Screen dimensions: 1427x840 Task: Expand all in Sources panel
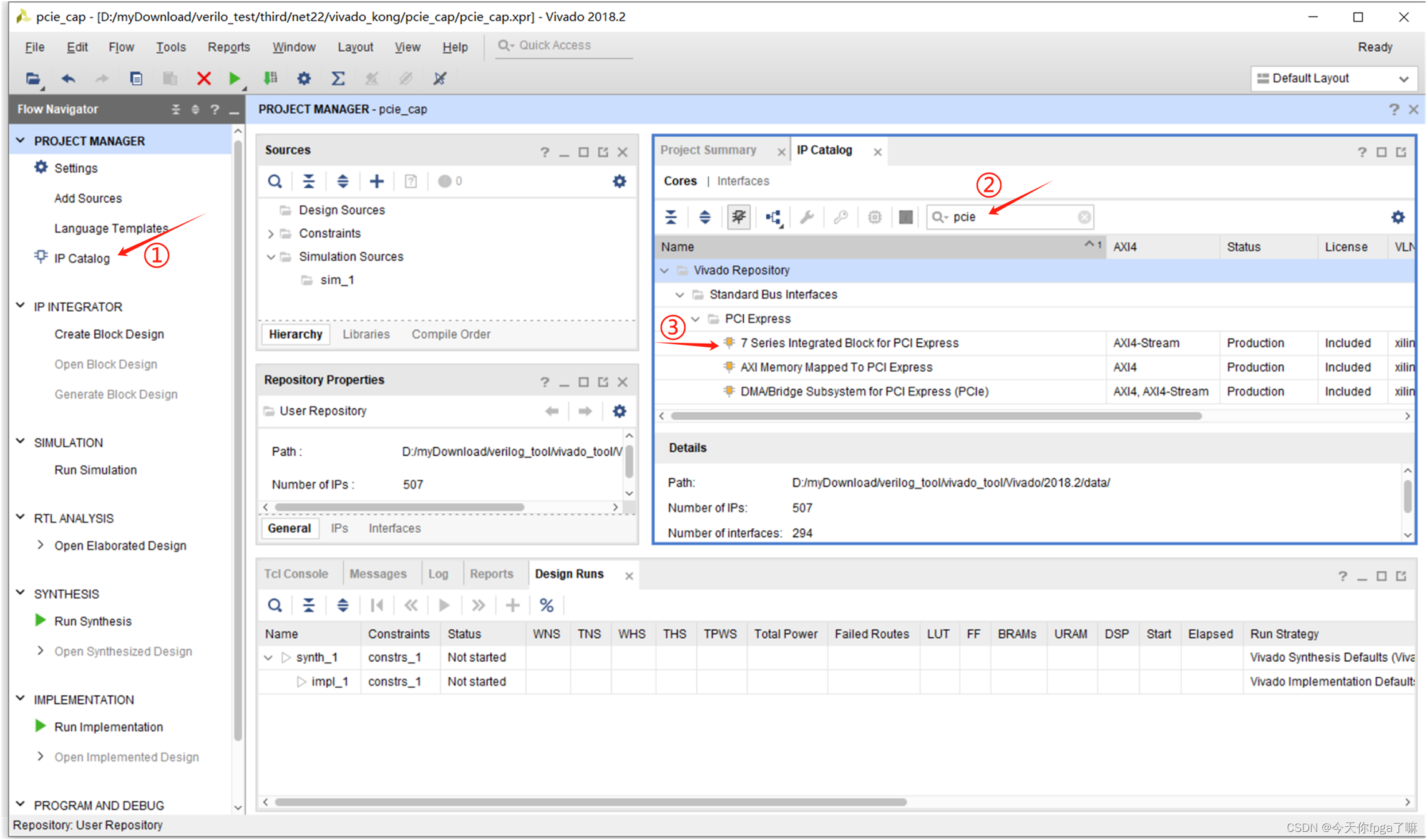point(343,181)
